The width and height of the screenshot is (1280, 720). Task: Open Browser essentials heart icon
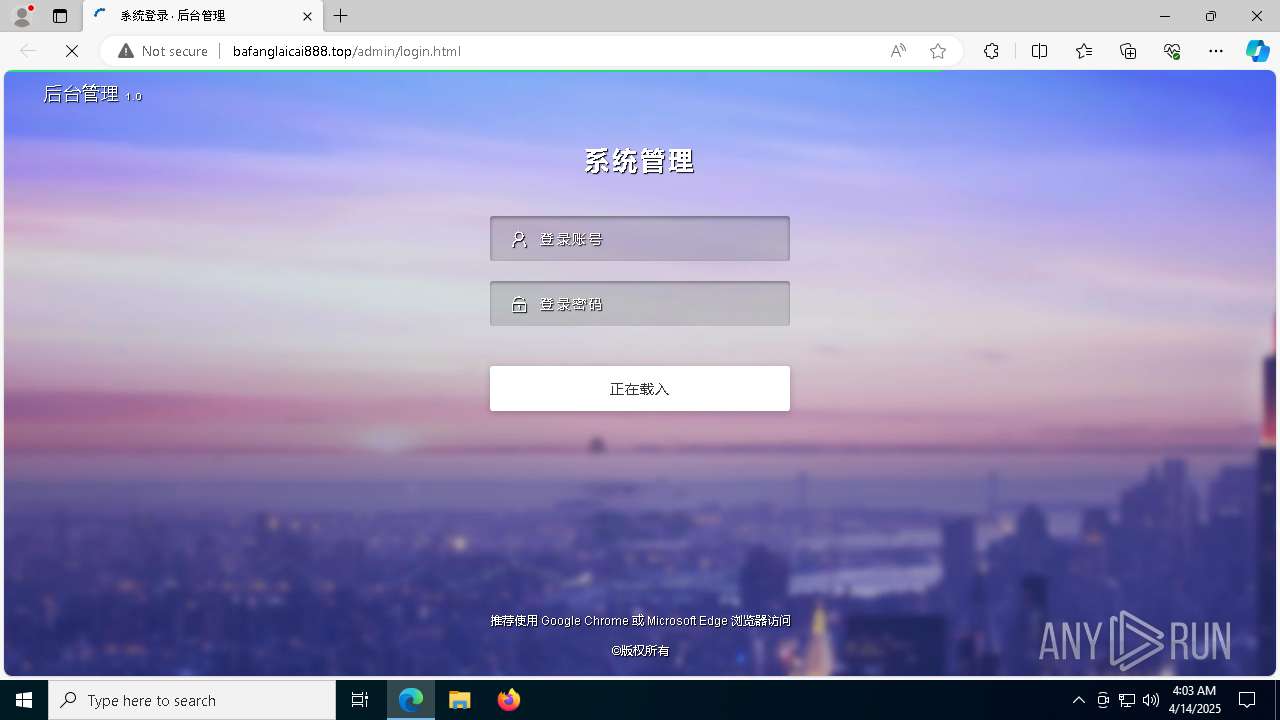[1172, 51]
